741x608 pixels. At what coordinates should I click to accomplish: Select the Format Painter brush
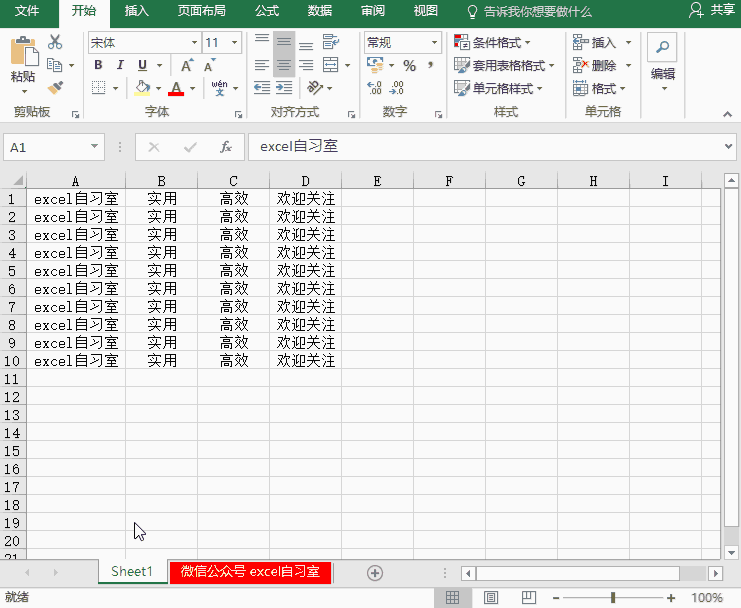[x=55, y=88]
